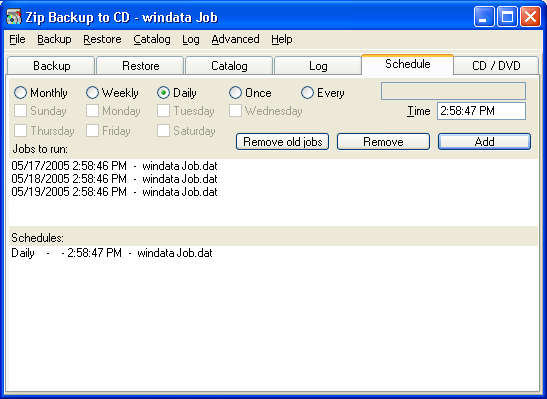Click the empty field above Time
Screen dimensions: 547x399
click(x=453, y=91)
